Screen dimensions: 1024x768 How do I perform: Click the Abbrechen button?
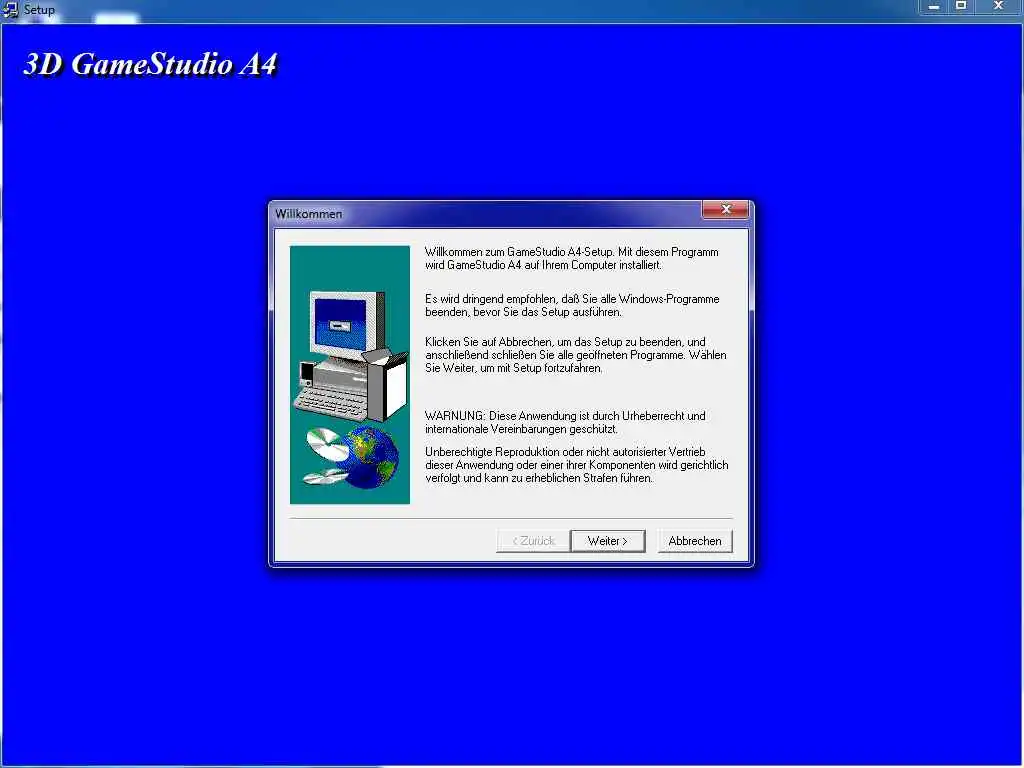tap(695, 541)
